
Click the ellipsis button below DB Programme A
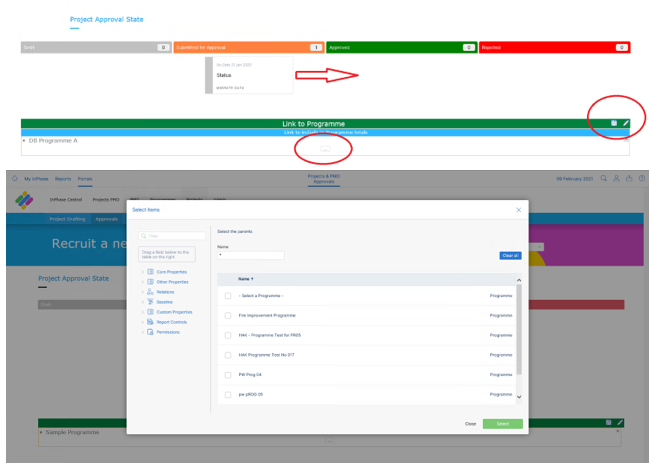click(x=325, y=149)
